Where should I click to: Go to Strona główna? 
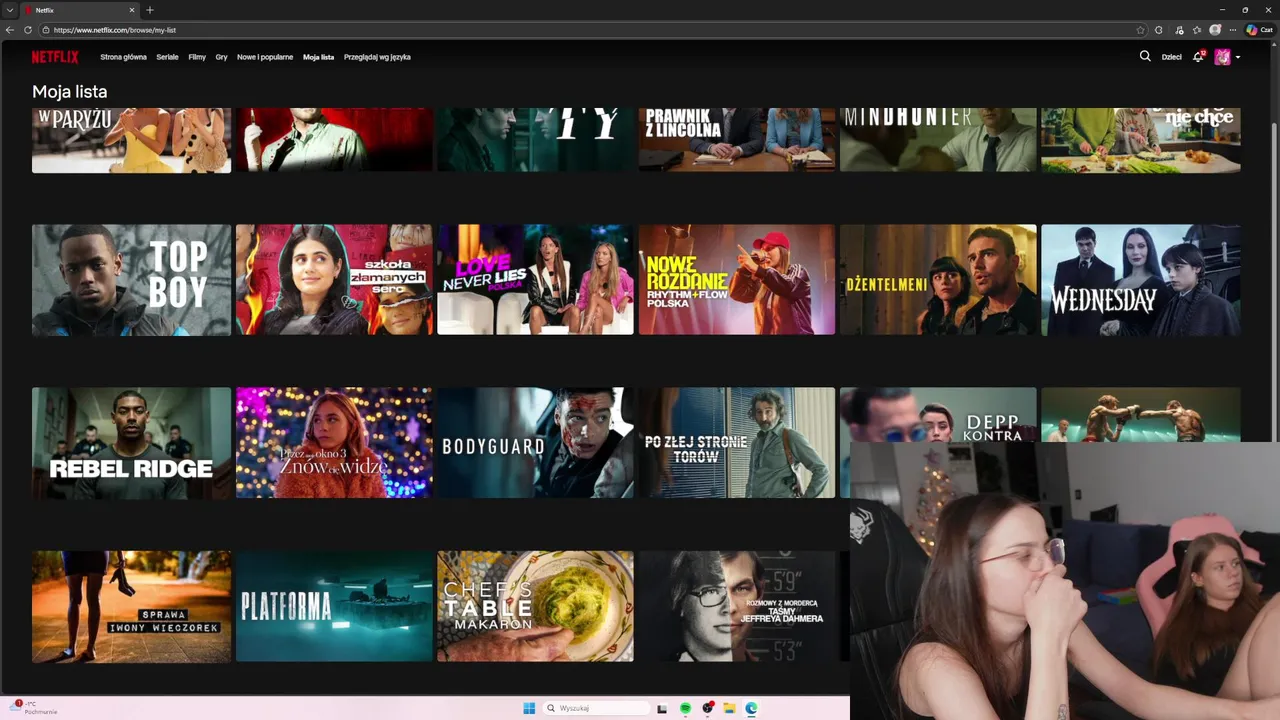tap(123, 57)
